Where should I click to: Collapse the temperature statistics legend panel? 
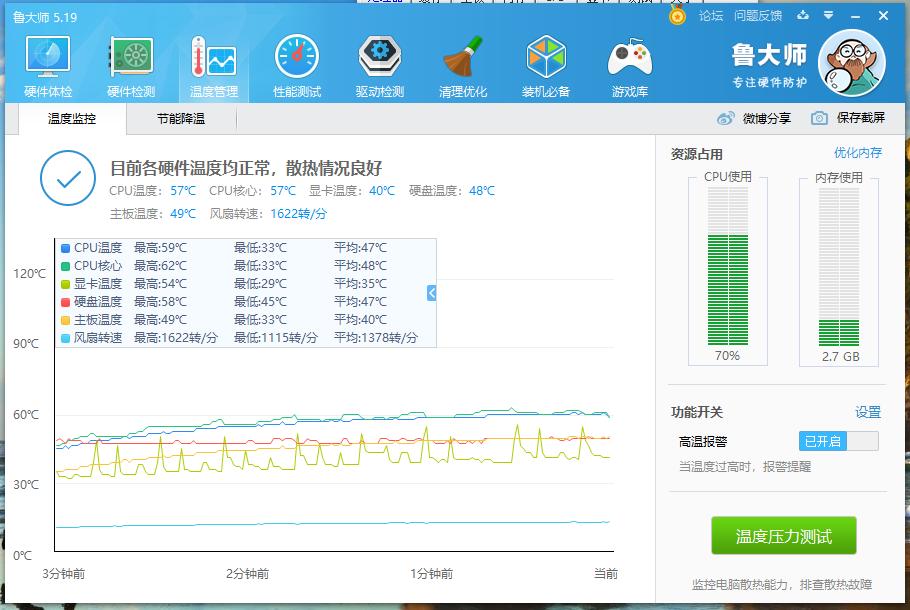[430, 292]
